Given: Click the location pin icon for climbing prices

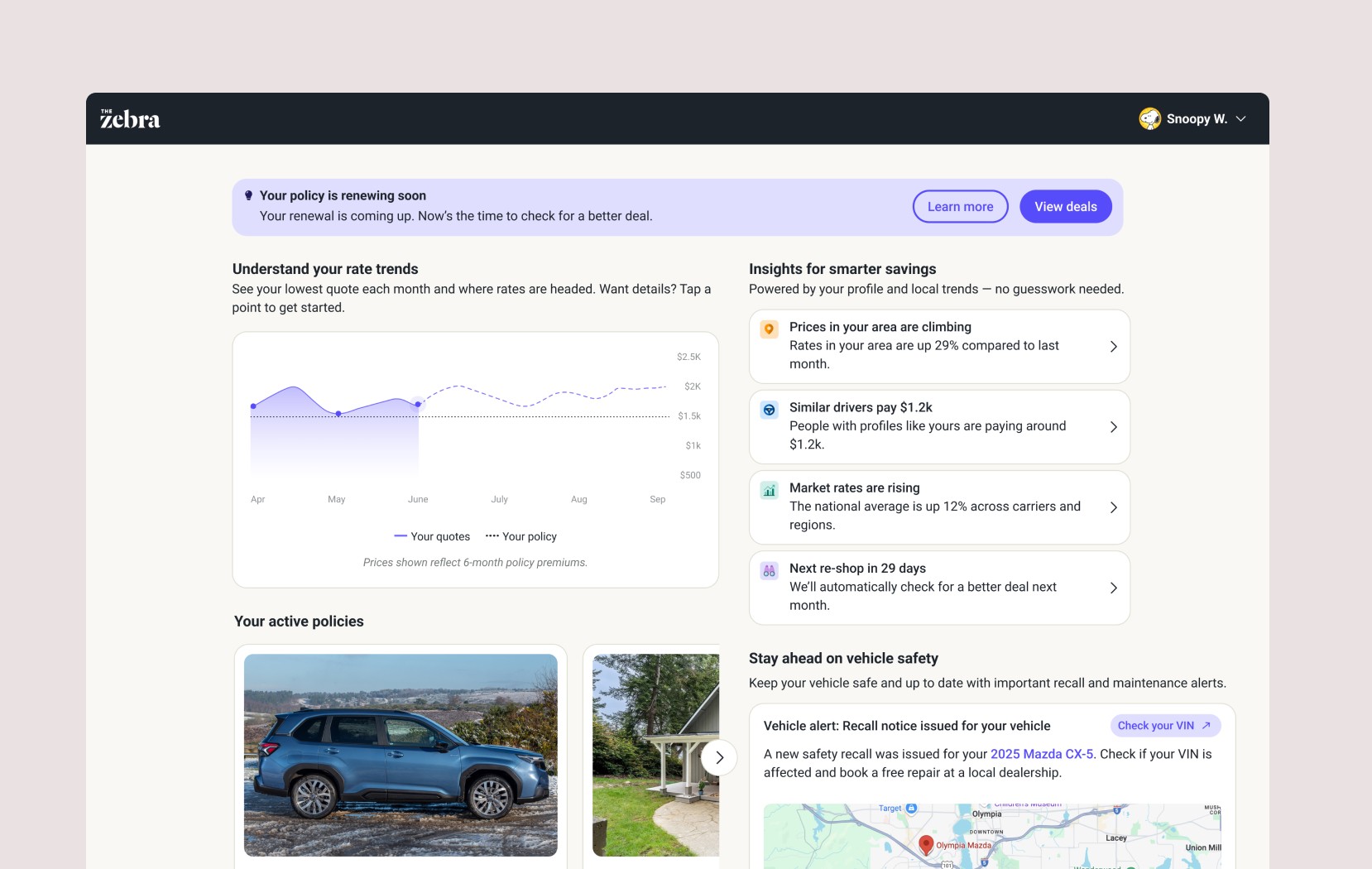Looking at the screenshot, I should tap(769, 329).
